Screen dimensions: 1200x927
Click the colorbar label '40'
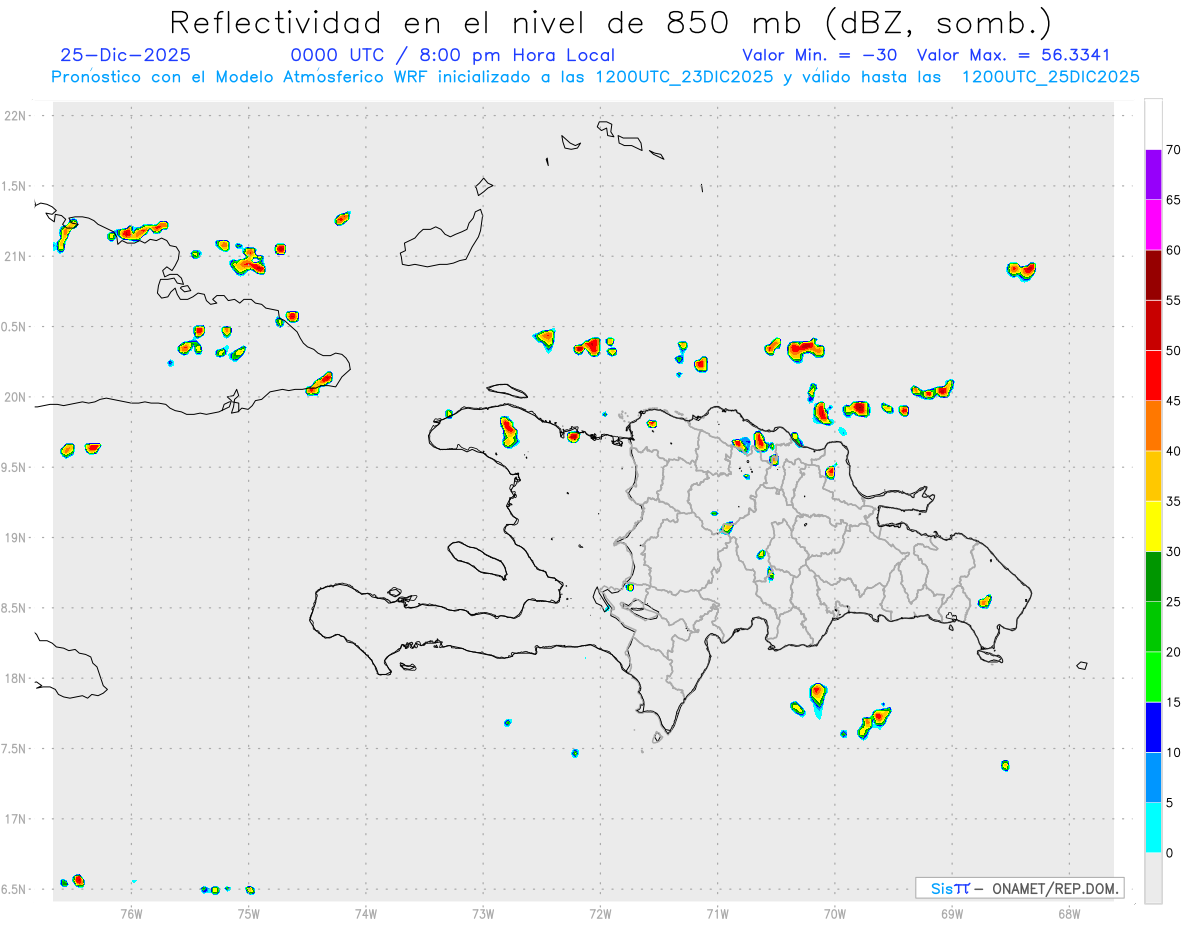click(x=1173, y=451)
